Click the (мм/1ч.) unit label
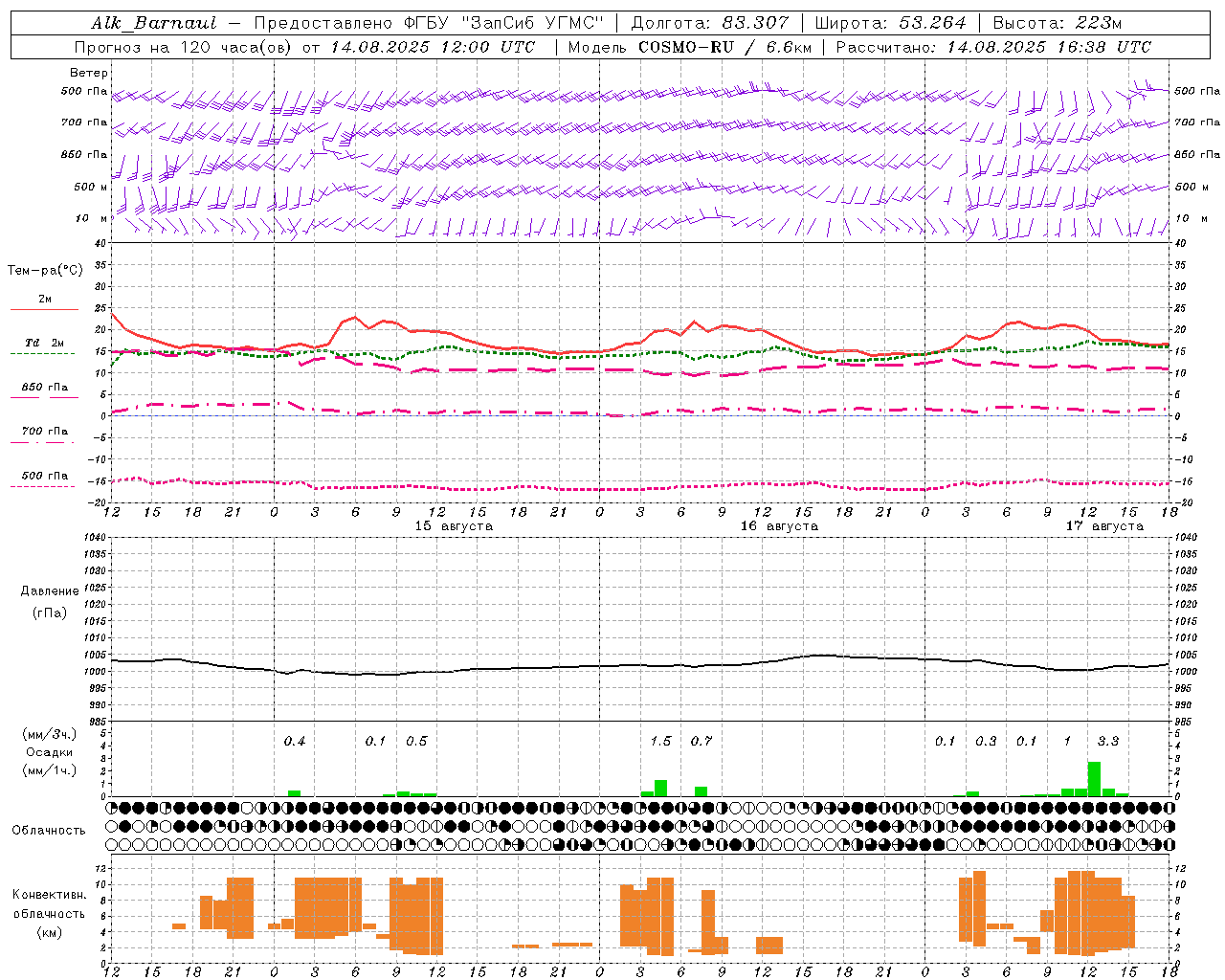Image resolution: width=1225 pixels, height=980 pixels. [x=50, y=770]
